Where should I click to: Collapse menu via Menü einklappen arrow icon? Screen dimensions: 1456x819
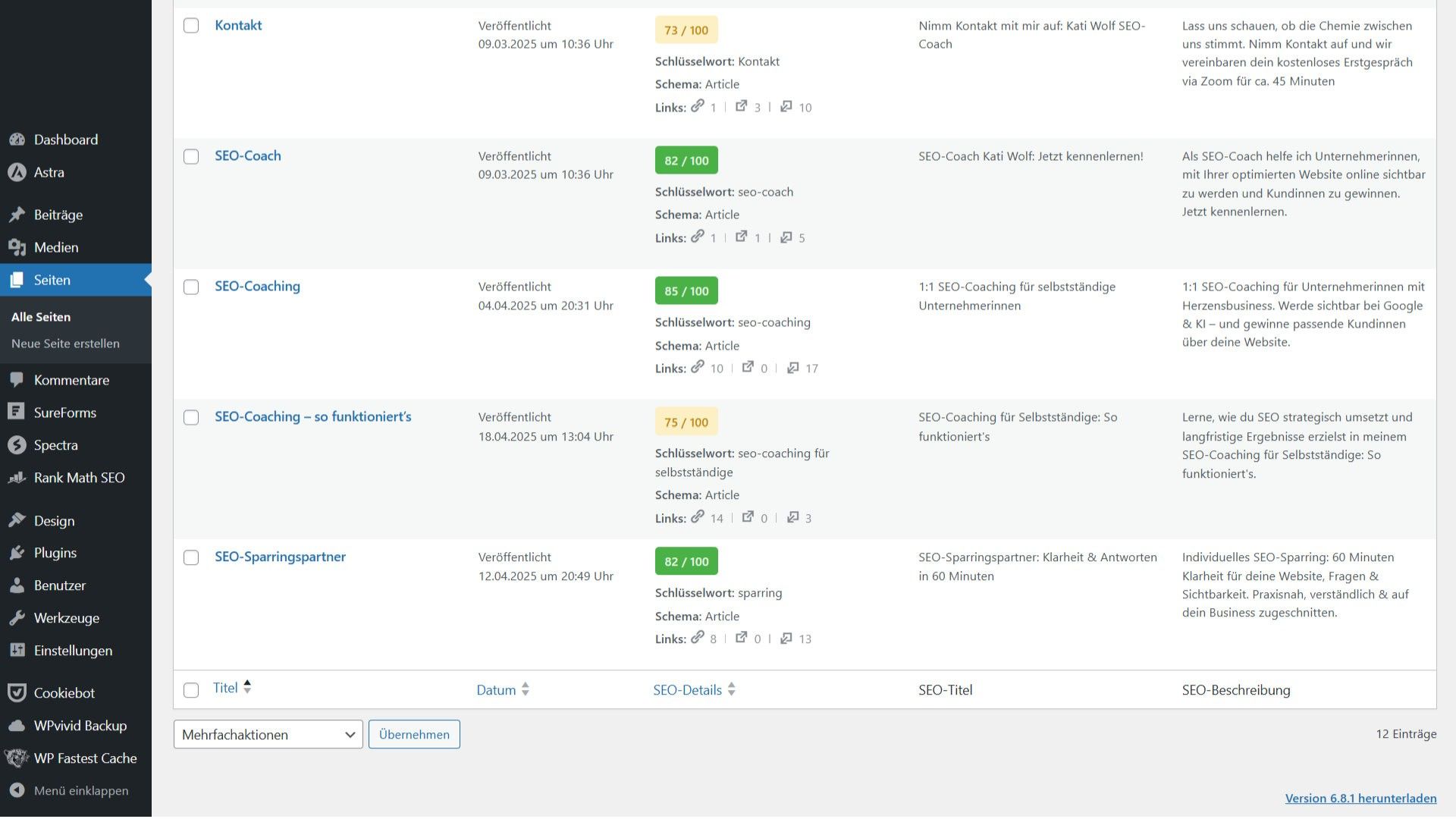click(x=17, y=790)
